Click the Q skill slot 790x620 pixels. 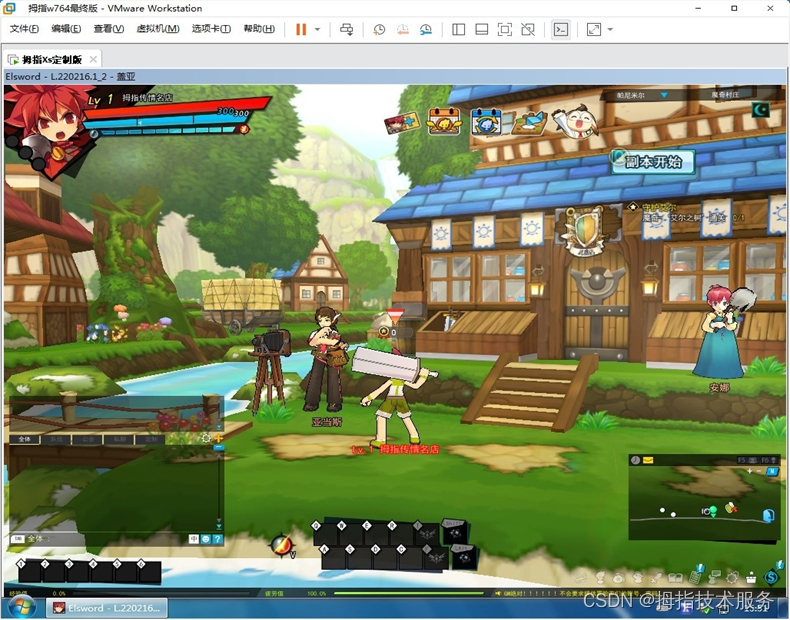pyautogui.click(x=325, y=534)
